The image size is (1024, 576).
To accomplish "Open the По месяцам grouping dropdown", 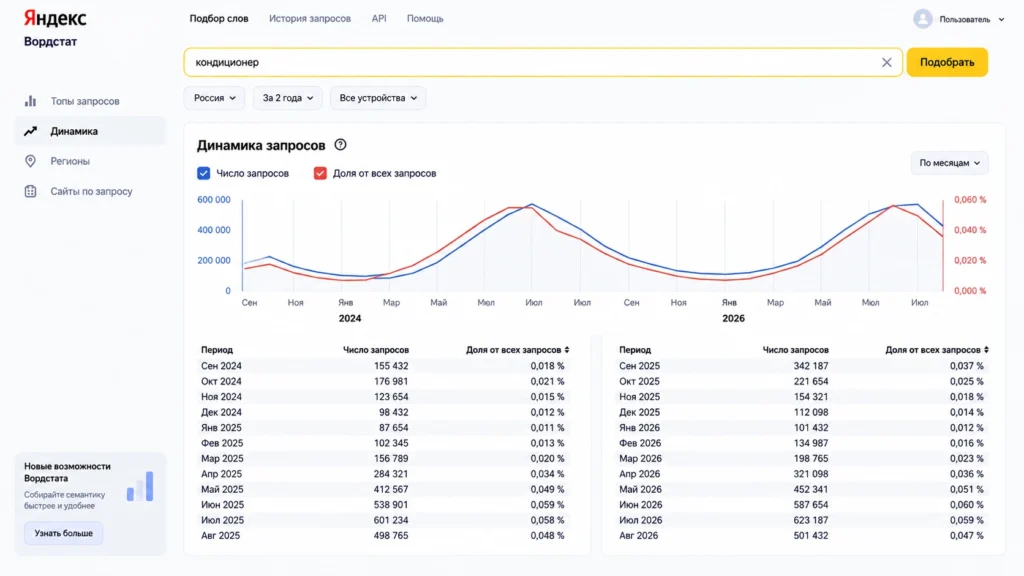I will pyautogui.click(x=950, y=163).
